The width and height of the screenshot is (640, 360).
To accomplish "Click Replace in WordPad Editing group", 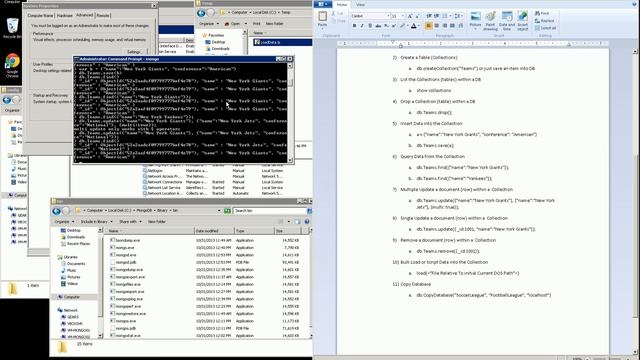I will pyautogui.click(x=544, y=21).
